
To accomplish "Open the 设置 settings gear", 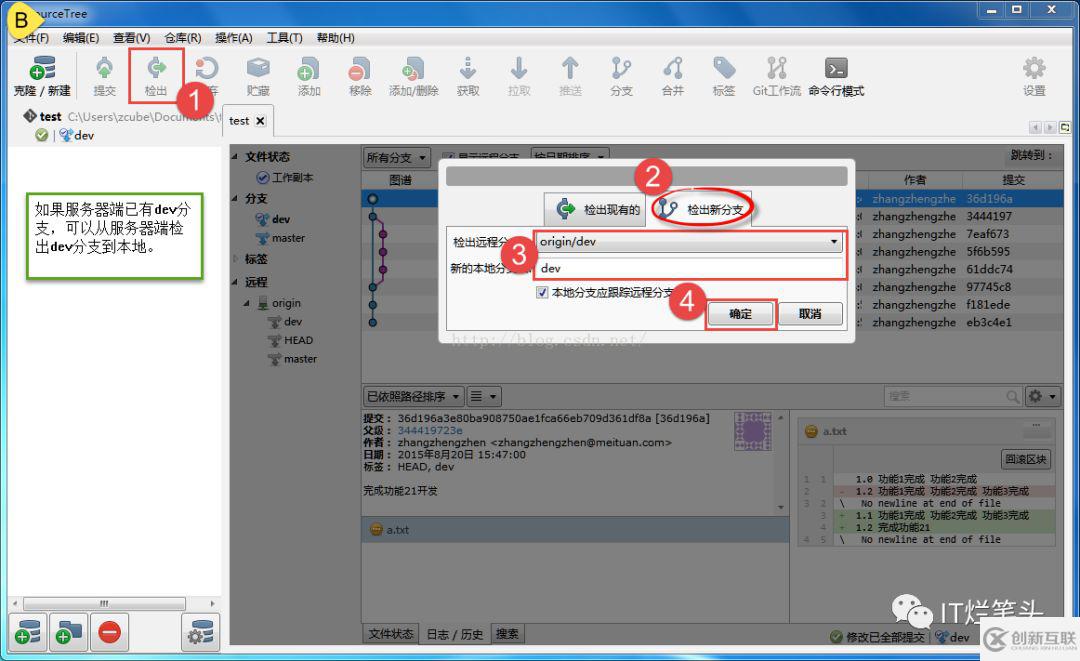I will [1034, 76].
